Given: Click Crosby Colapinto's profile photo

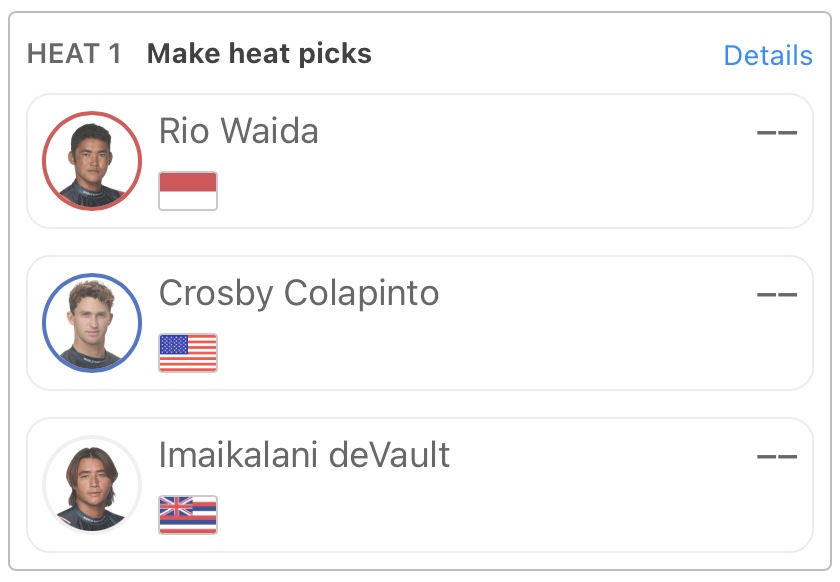Looking at the screenshot, I should (x=92, y=323).
